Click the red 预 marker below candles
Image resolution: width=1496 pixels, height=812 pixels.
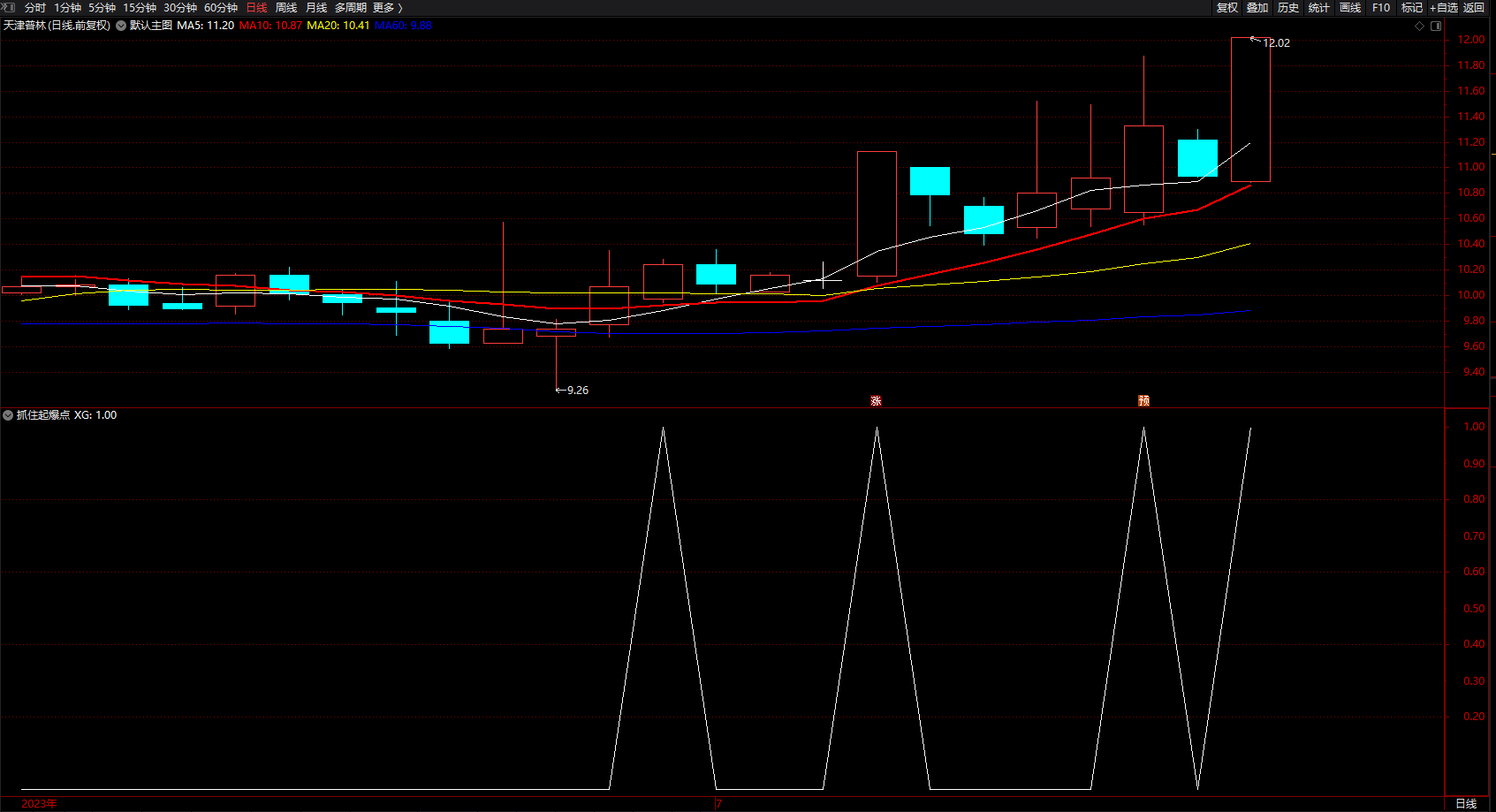pyautogui.click(x=1143, y=401)
